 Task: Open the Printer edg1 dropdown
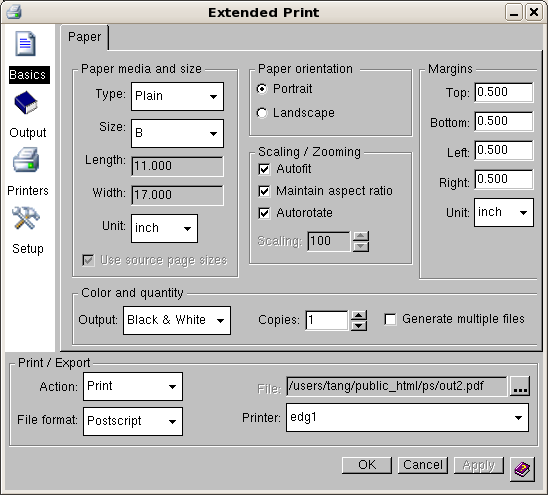pyautogui.click(x=407, y=418)
